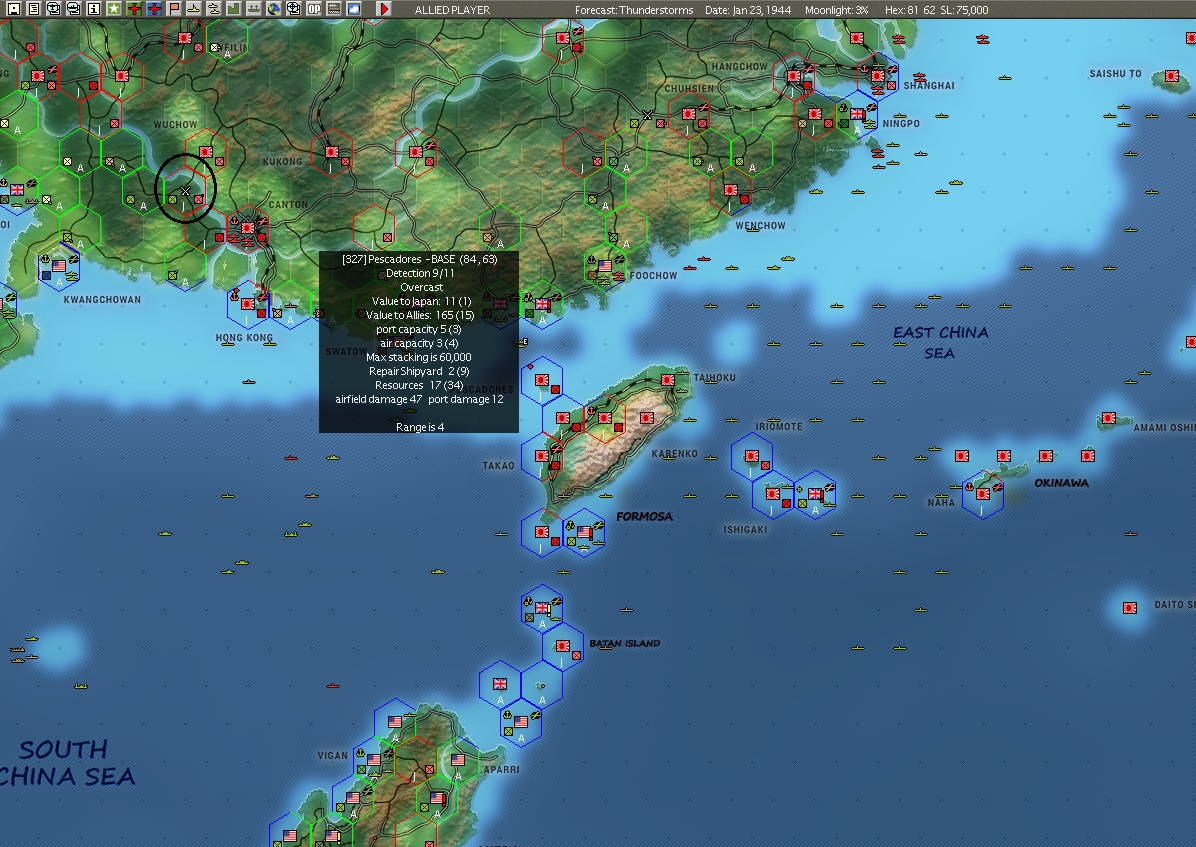Select the Hong Kong base hex
The image size is (1196, 847).
248,305
